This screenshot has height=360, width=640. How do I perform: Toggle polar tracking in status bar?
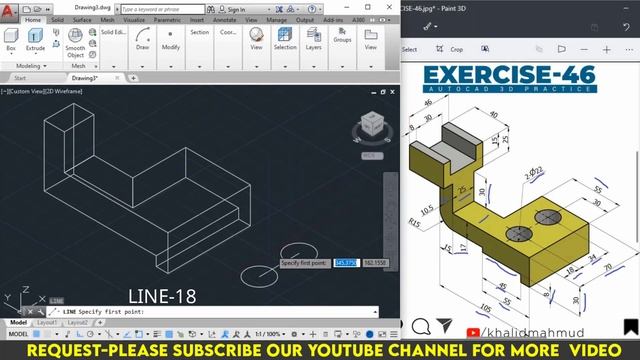pyautogui.click(x=90, y=334)
